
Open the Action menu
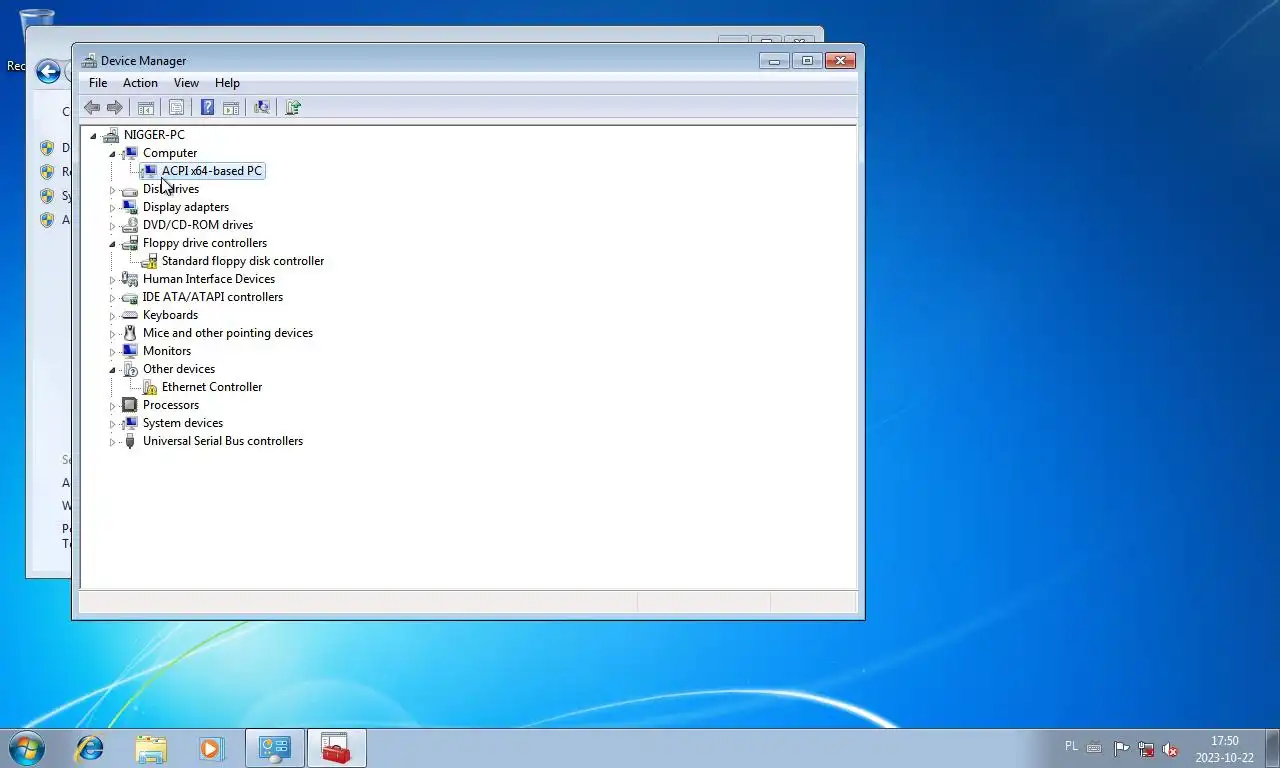(x=140, y=83)
